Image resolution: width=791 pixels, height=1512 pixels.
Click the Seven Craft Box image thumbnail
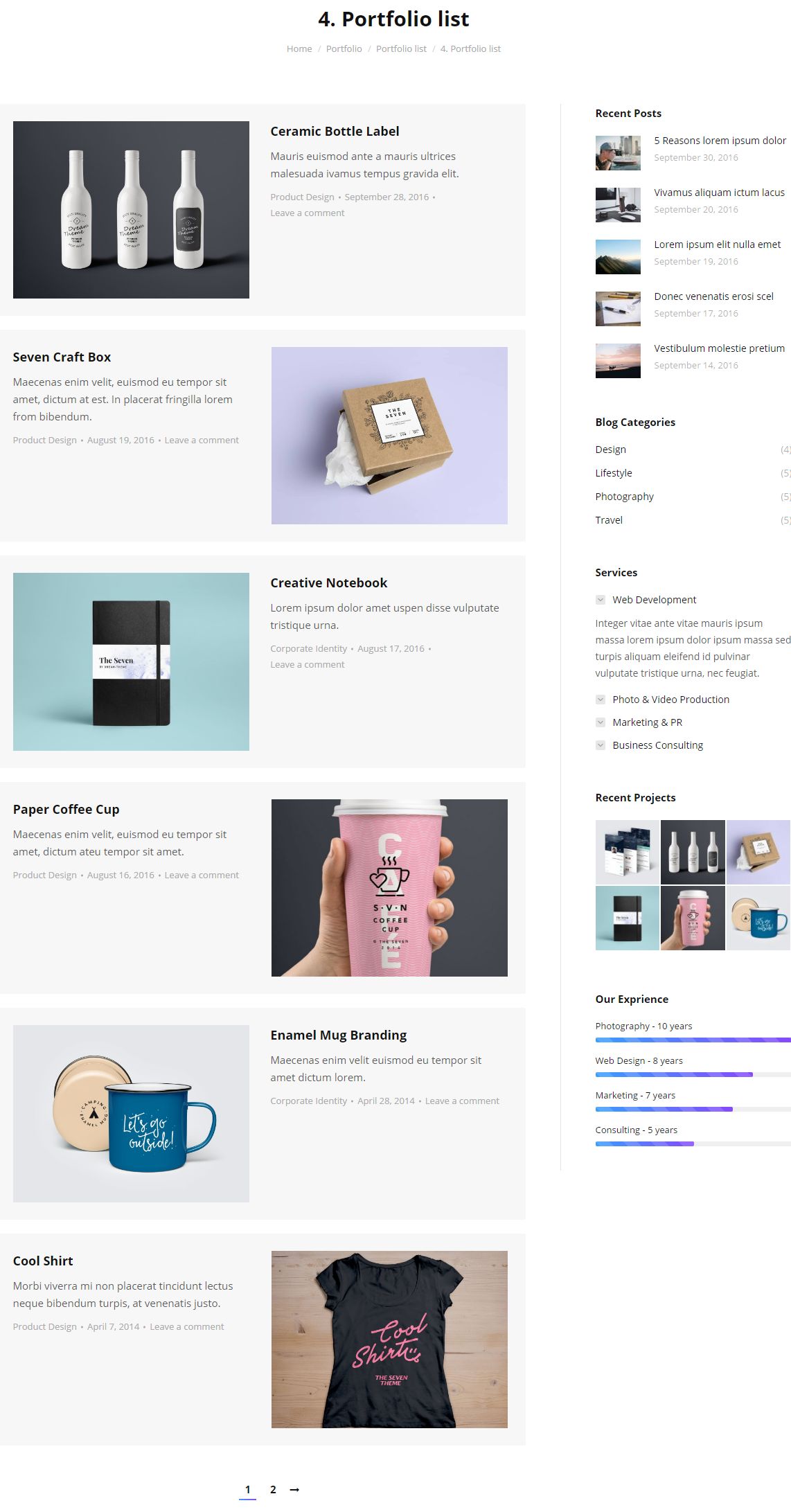(x=389, y=436)
